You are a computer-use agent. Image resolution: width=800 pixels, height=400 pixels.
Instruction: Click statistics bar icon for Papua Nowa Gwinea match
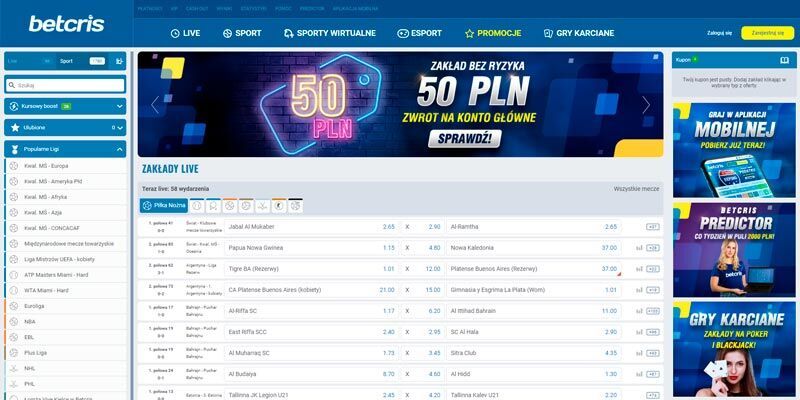(639, 248)
